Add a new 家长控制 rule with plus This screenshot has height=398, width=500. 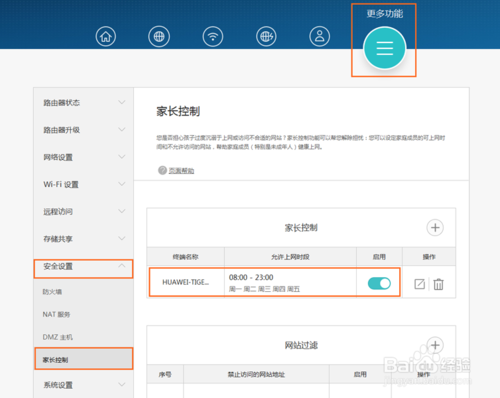(435, 228)
